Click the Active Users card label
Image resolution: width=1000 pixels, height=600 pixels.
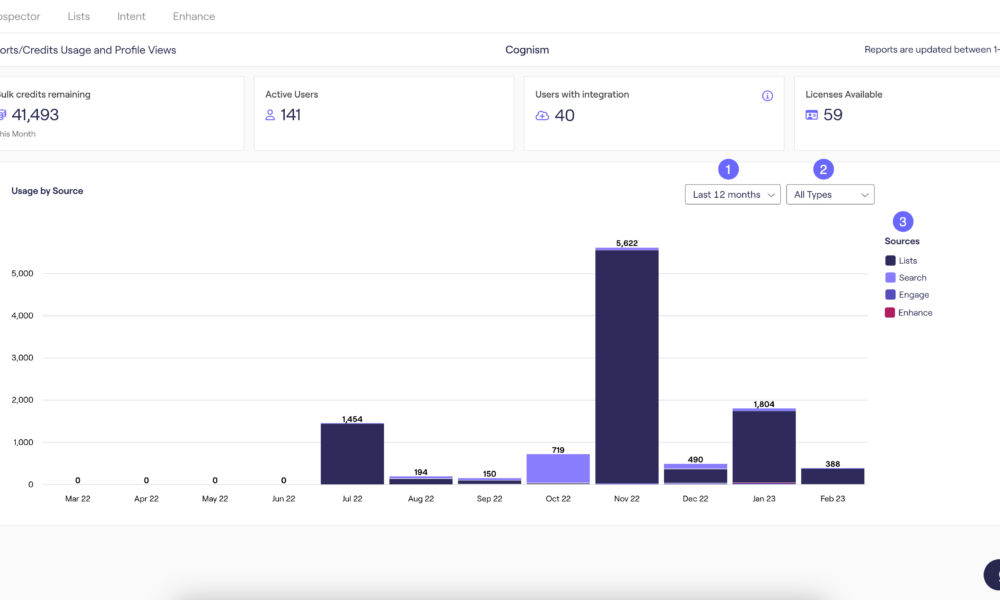coord(291,94)
